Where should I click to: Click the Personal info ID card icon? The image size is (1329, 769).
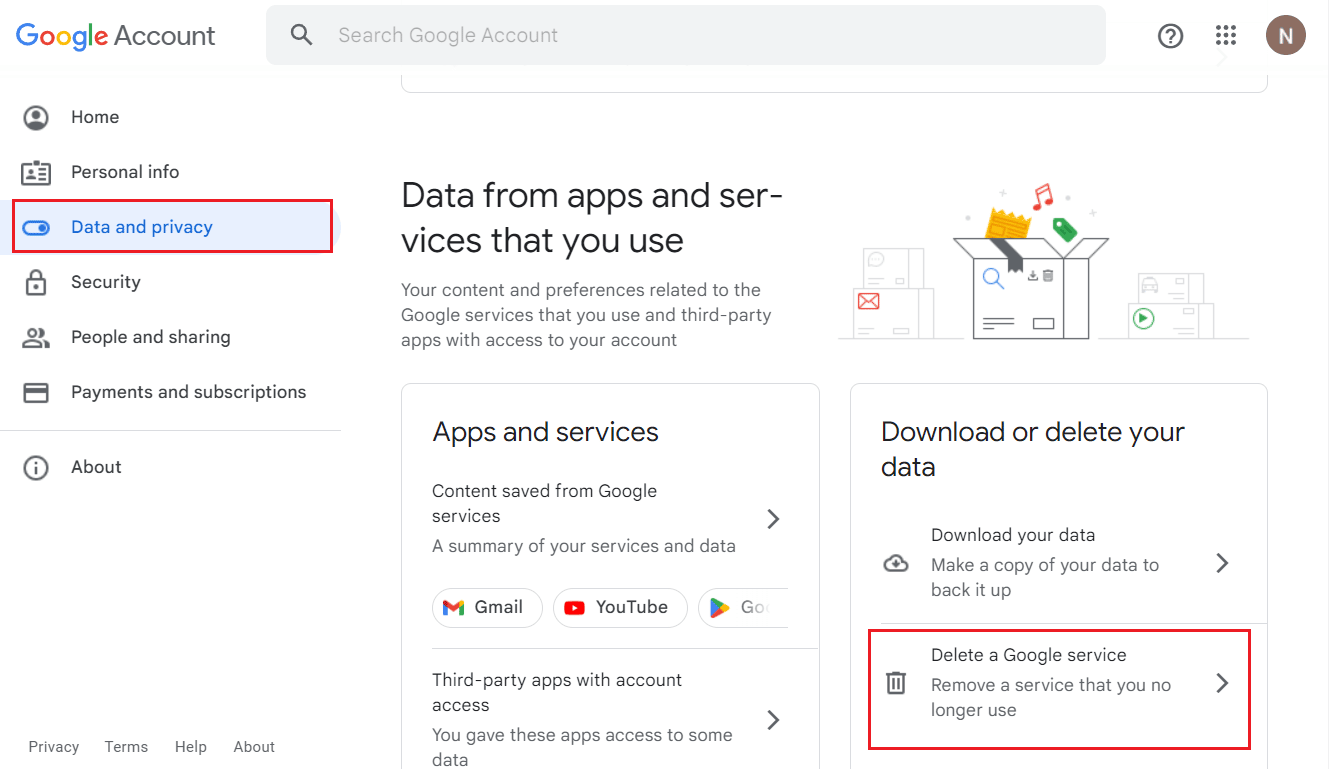pyautogui.click(x=36, y=172)
